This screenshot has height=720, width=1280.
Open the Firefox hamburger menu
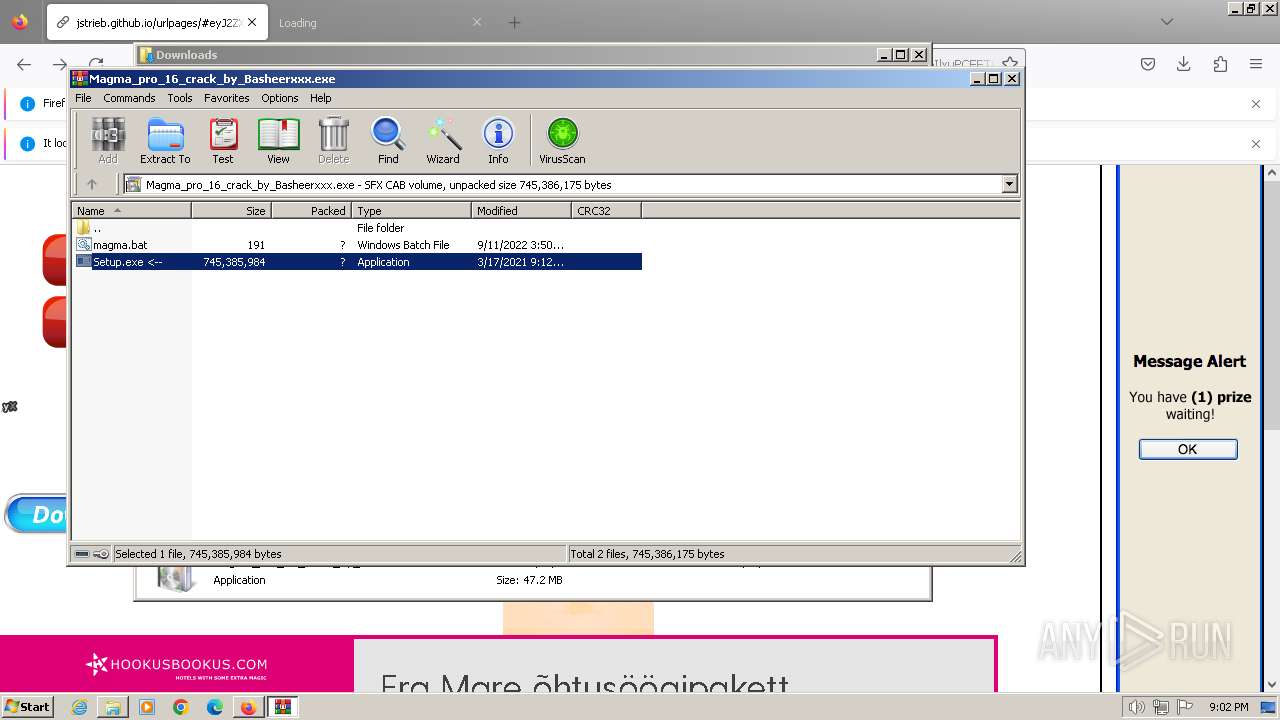pyautogui.click(x=1256, y=64)
